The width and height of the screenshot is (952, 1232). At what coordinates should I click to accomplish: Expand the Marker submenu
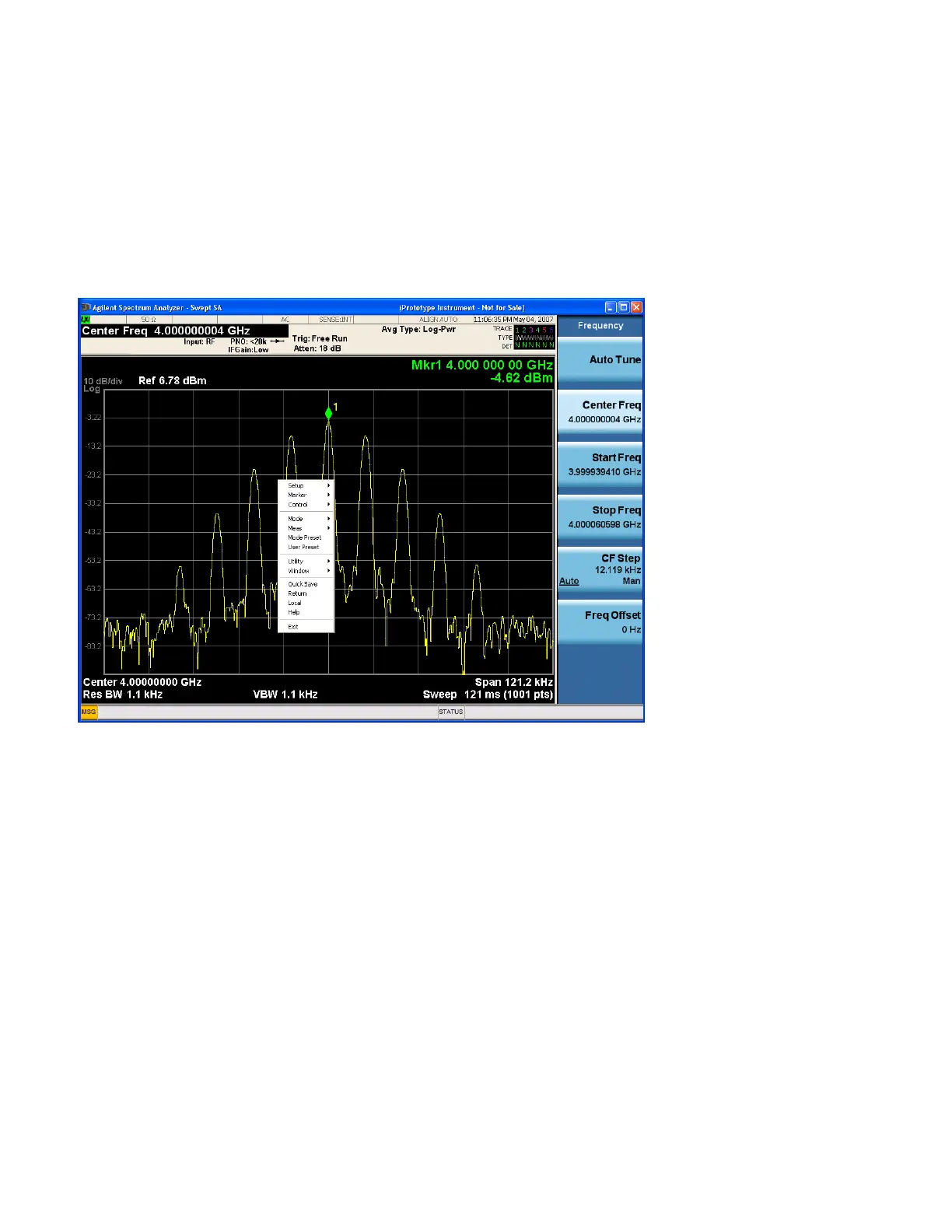point(306,495)
